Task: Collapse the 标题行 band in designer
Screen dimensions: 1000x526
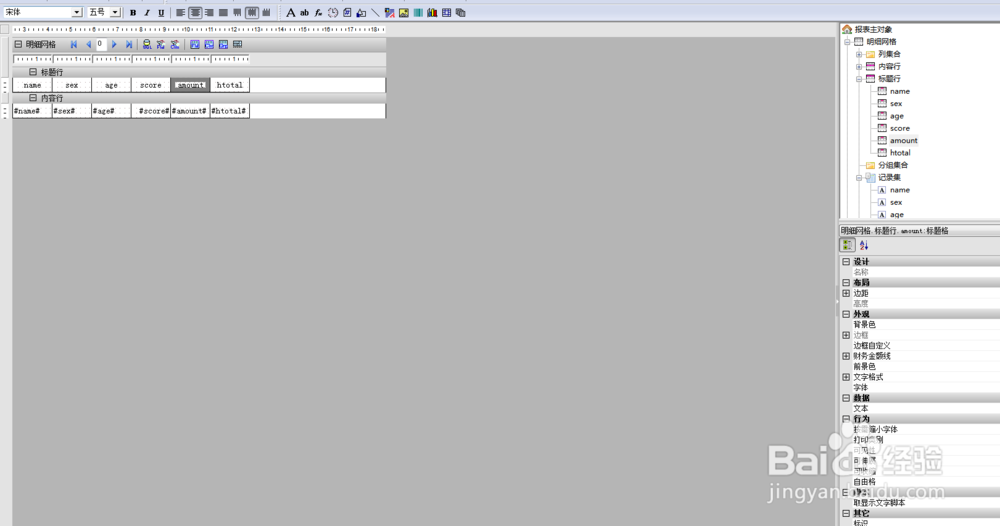Action: pyautogui.click(x=33, y=72)
